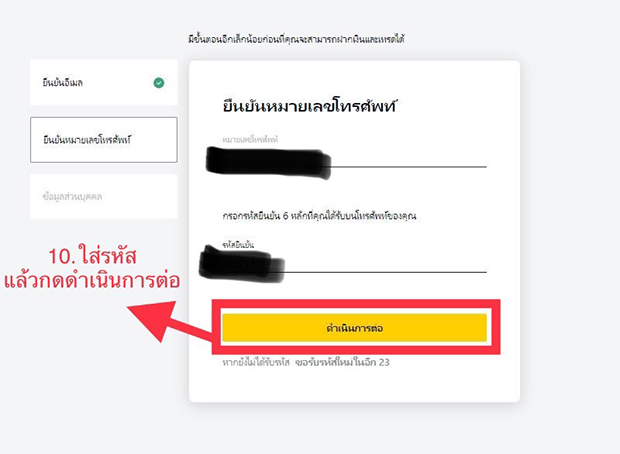Click the หากยังไม่ได้รับรหัส text

pos(256,362)
